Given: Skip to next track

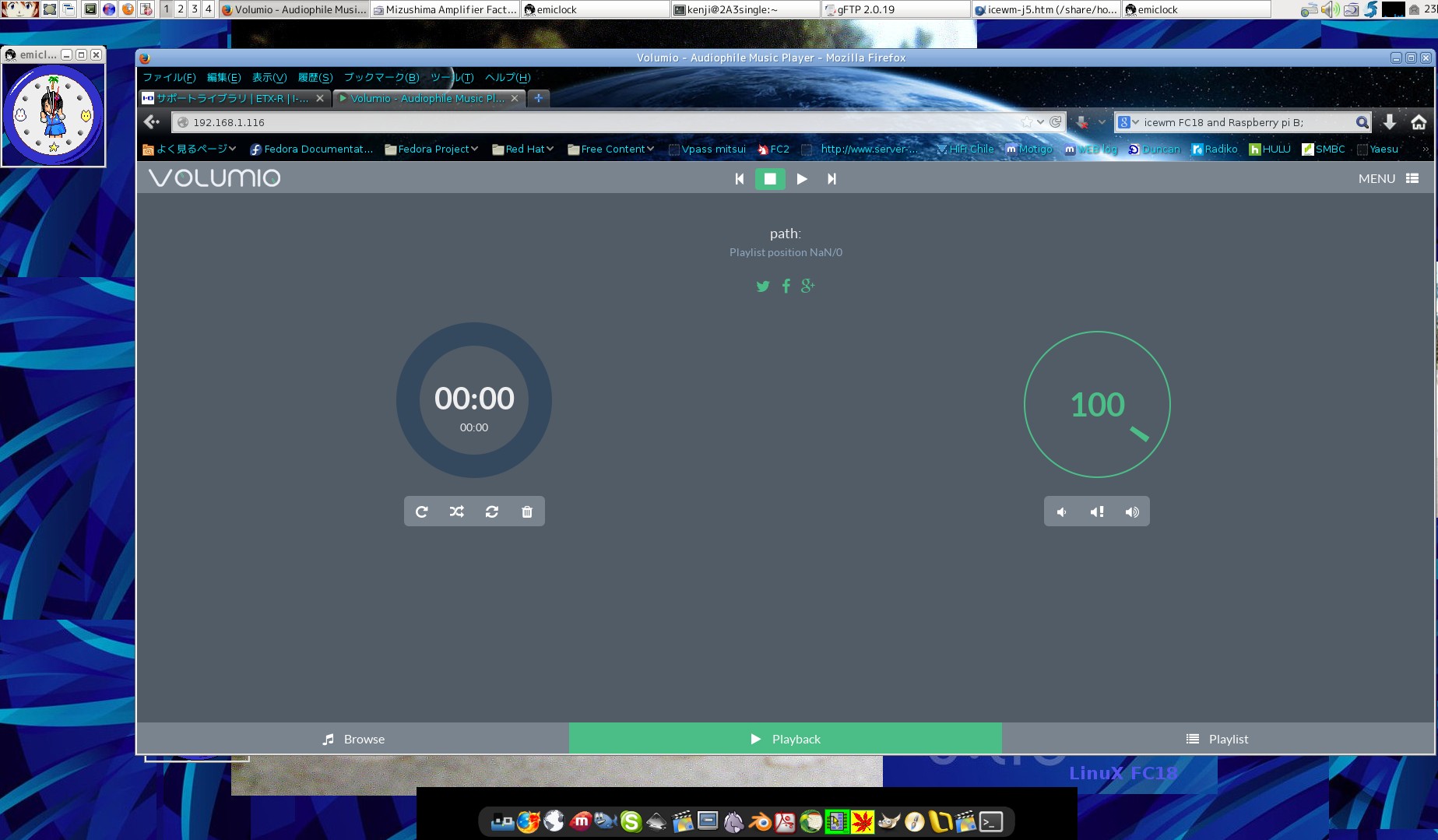Looking at the screenshot, I should 832,179.
